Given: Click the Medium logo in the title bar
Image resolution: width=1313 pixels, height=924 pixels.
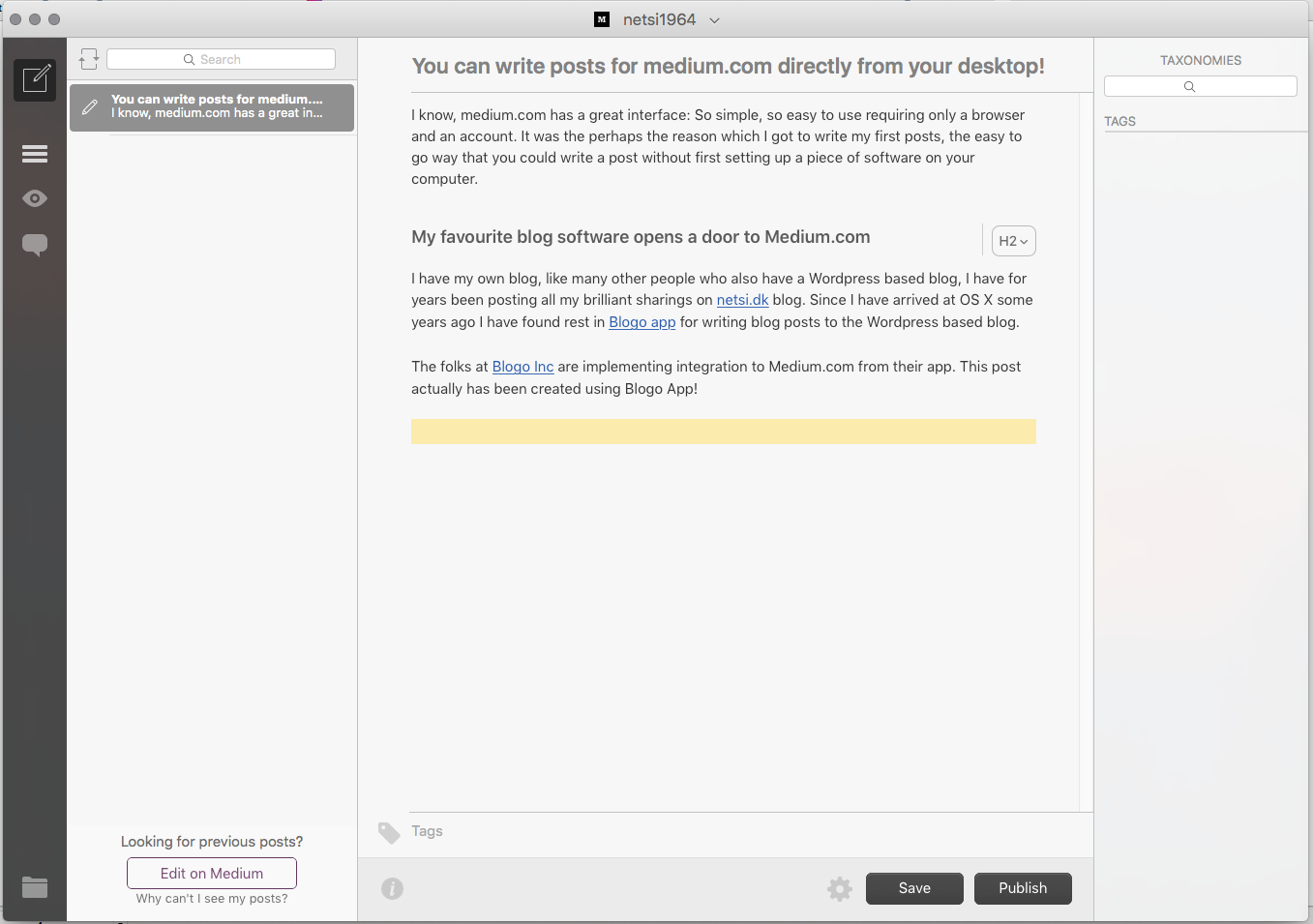Looking at the screenshot, I should coord(602,19).
